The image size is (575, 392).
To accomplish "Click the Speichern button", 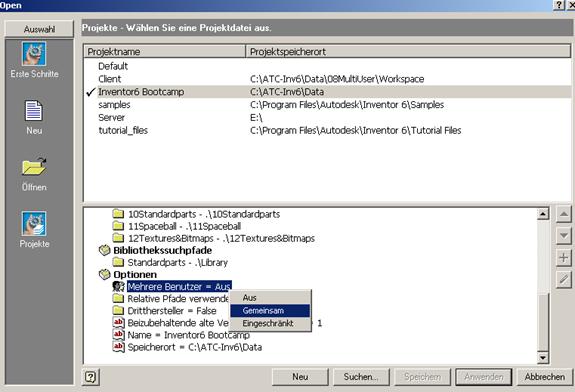I will pos(422,377).
